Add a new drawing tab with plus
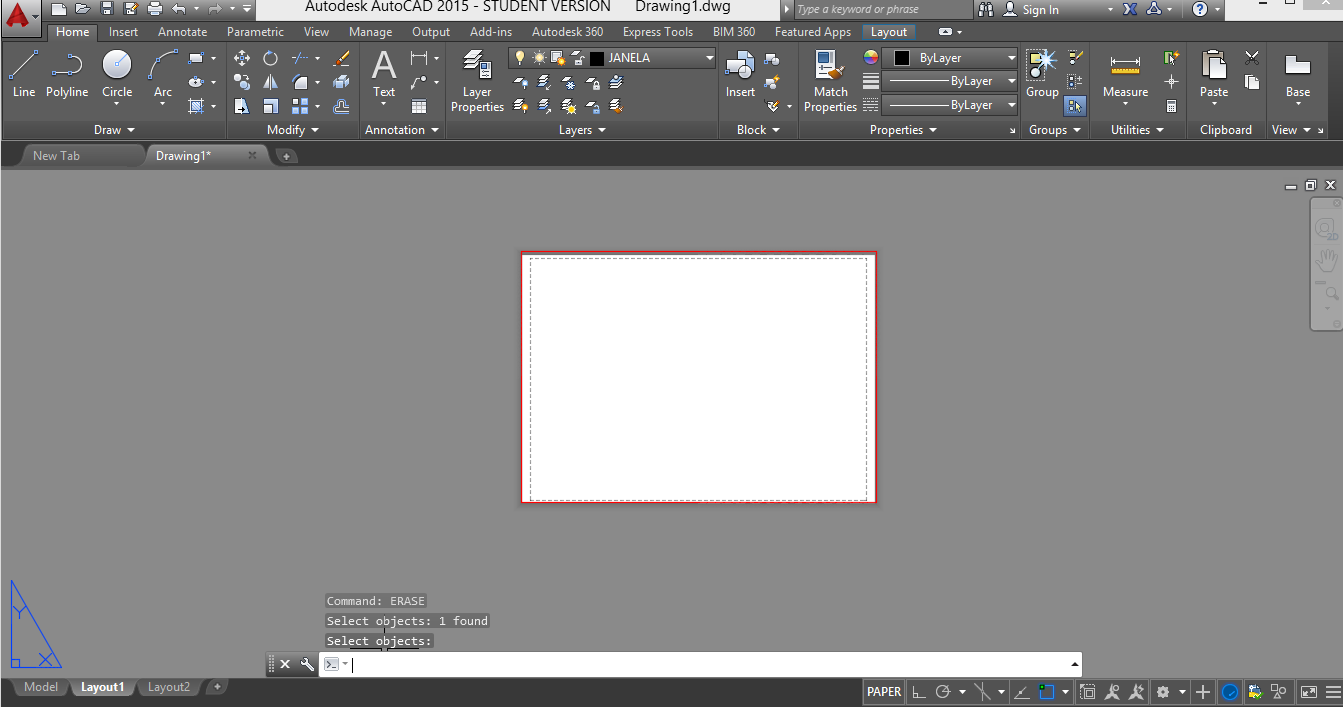The image size is (1343, 707). click(x=285, y=156)
